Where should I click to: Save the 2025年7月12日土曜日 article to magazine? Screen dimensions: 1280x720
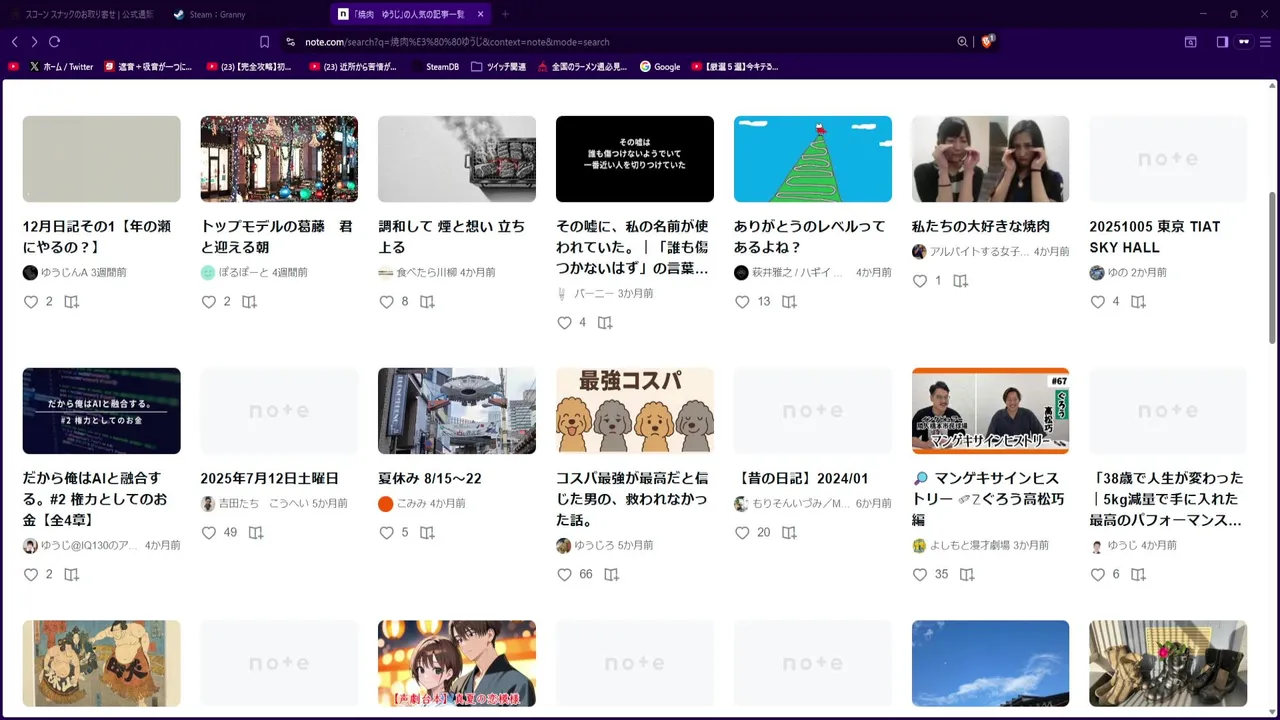[256, 533]
